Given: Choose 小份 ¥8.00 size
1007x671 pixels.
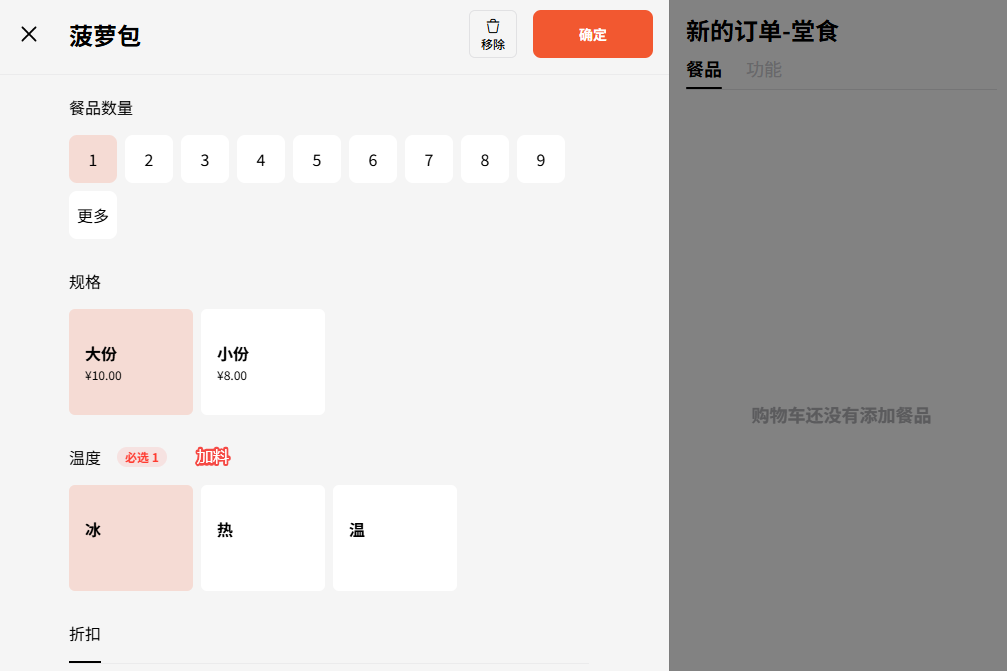Looking at the screenshot, I should [263, 362].
